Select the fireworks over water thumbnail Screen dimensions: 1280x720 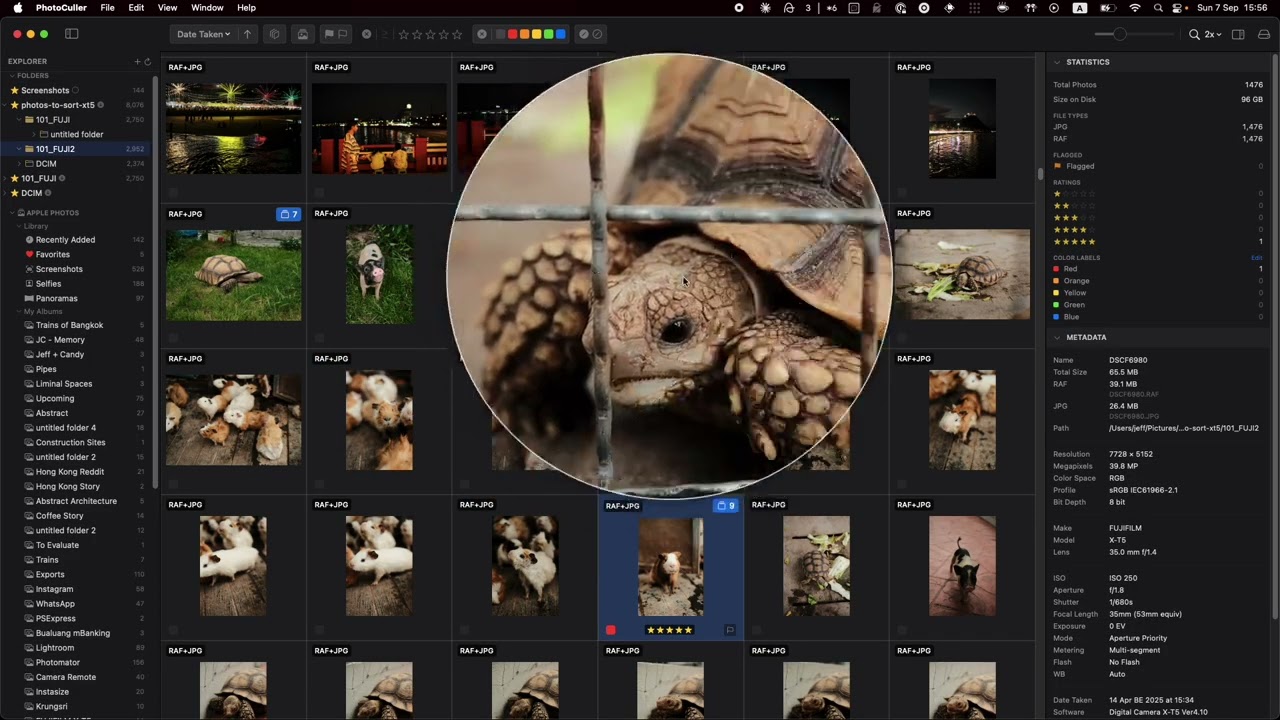coord(233,128)
